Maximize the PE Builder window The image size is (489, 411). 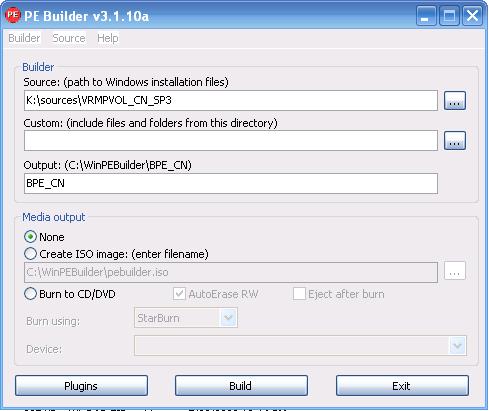point(449,15)
